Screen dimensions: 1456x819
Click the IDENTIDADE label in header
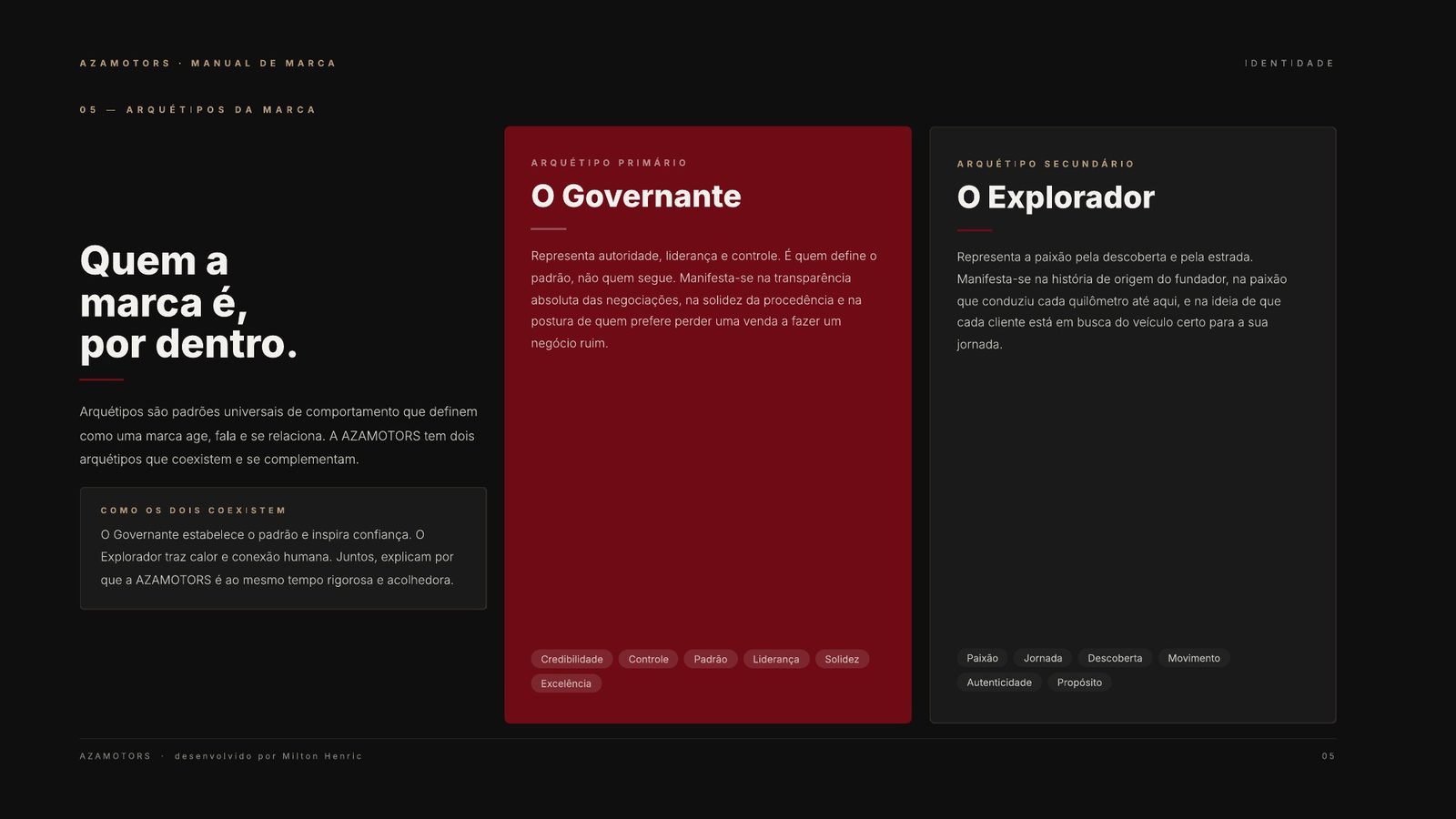click(x=1289, y=64)
